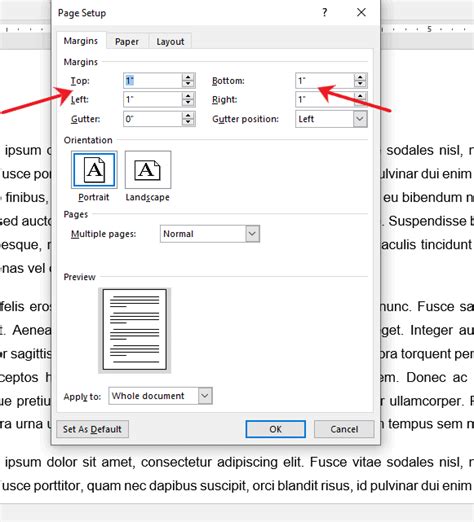Screen dimensions: 474x522
Task: Click the Left margin input field
Action: click(153, 99)
